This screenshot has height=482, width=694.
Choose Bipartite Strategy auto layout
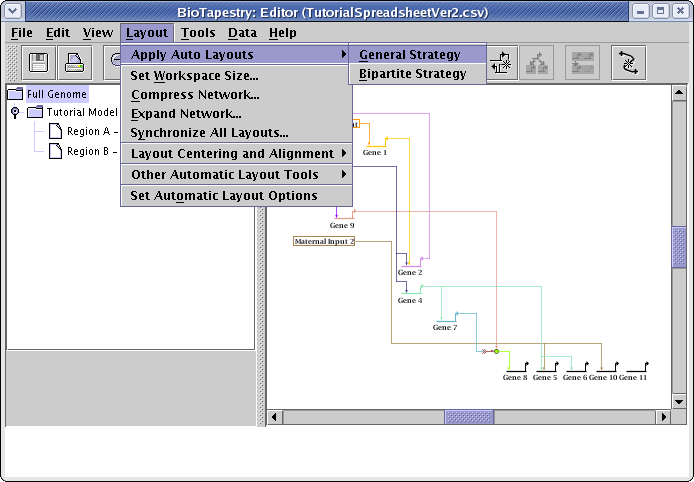coord(412,74)
